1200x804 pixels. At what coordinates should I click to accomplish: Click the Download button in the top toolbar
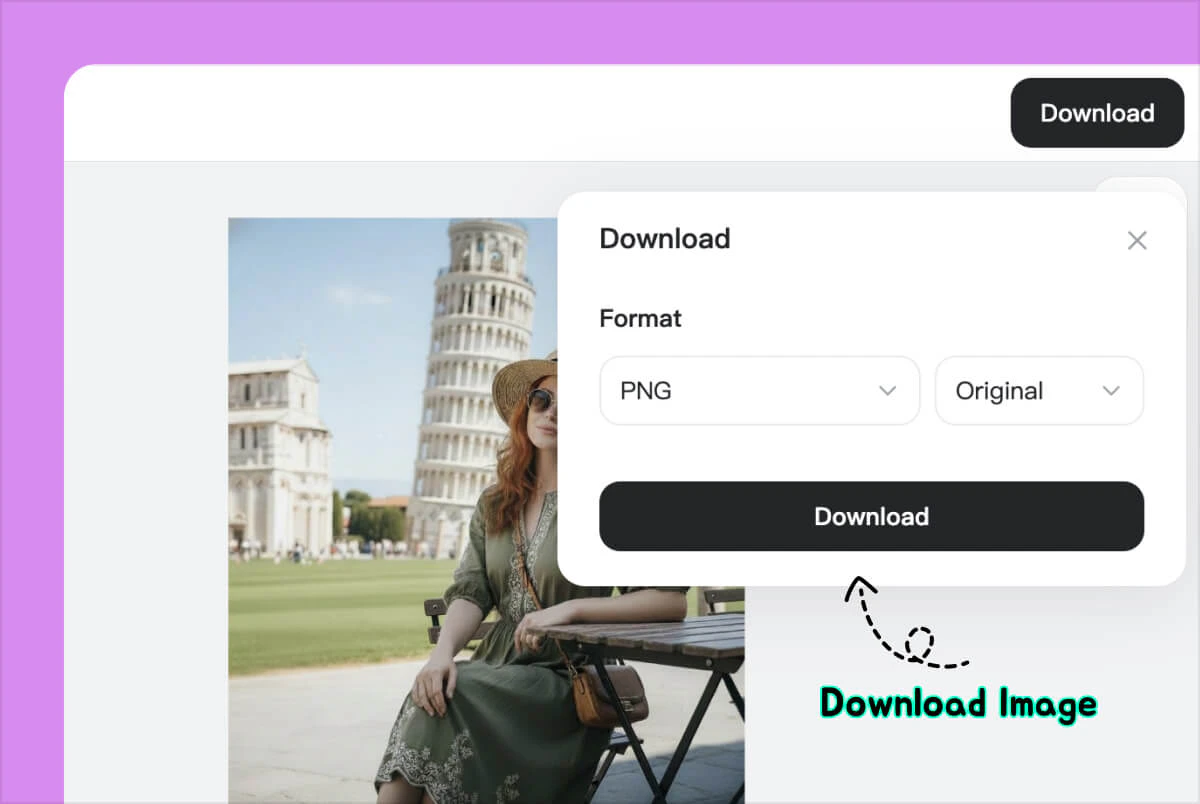tap(1097, 112)
